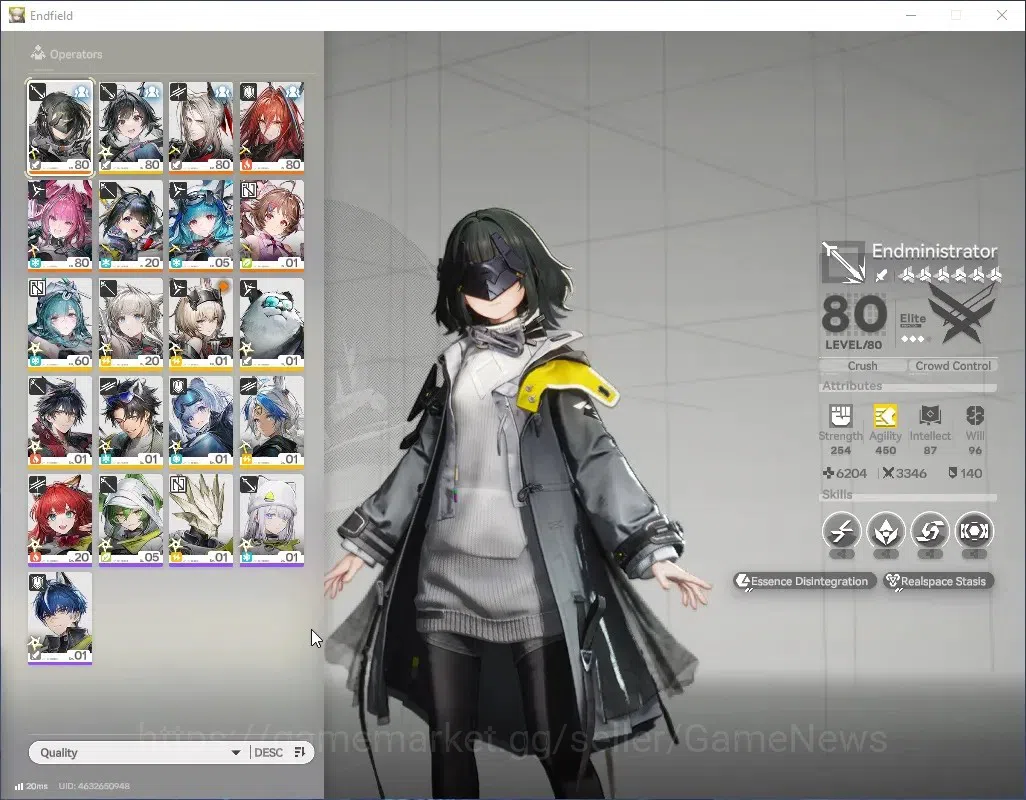Open the Essence Disintegration talent

click(x=805, y=581)
